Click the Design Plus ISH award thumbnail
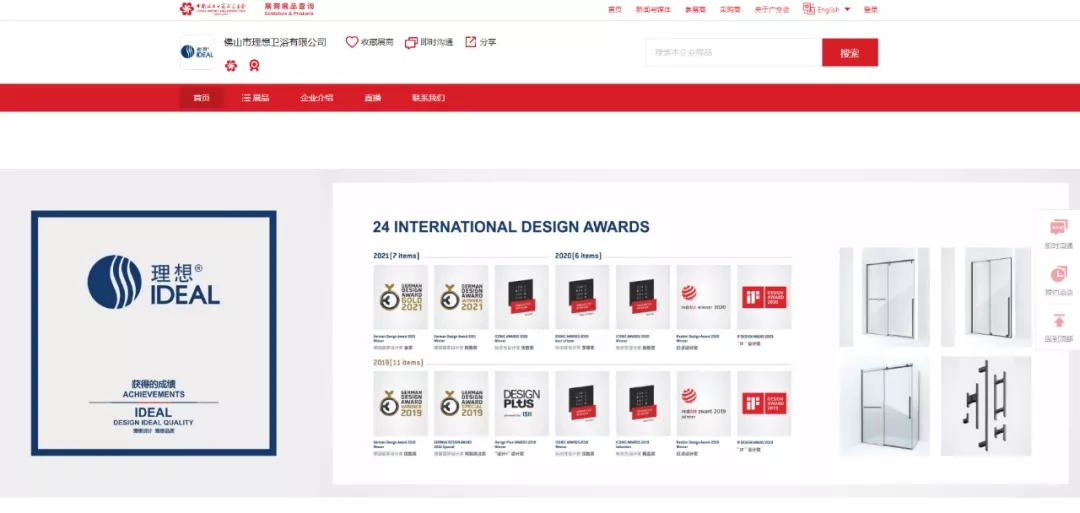The width and height of the screenshot is (1080, 513). [521, 404]
